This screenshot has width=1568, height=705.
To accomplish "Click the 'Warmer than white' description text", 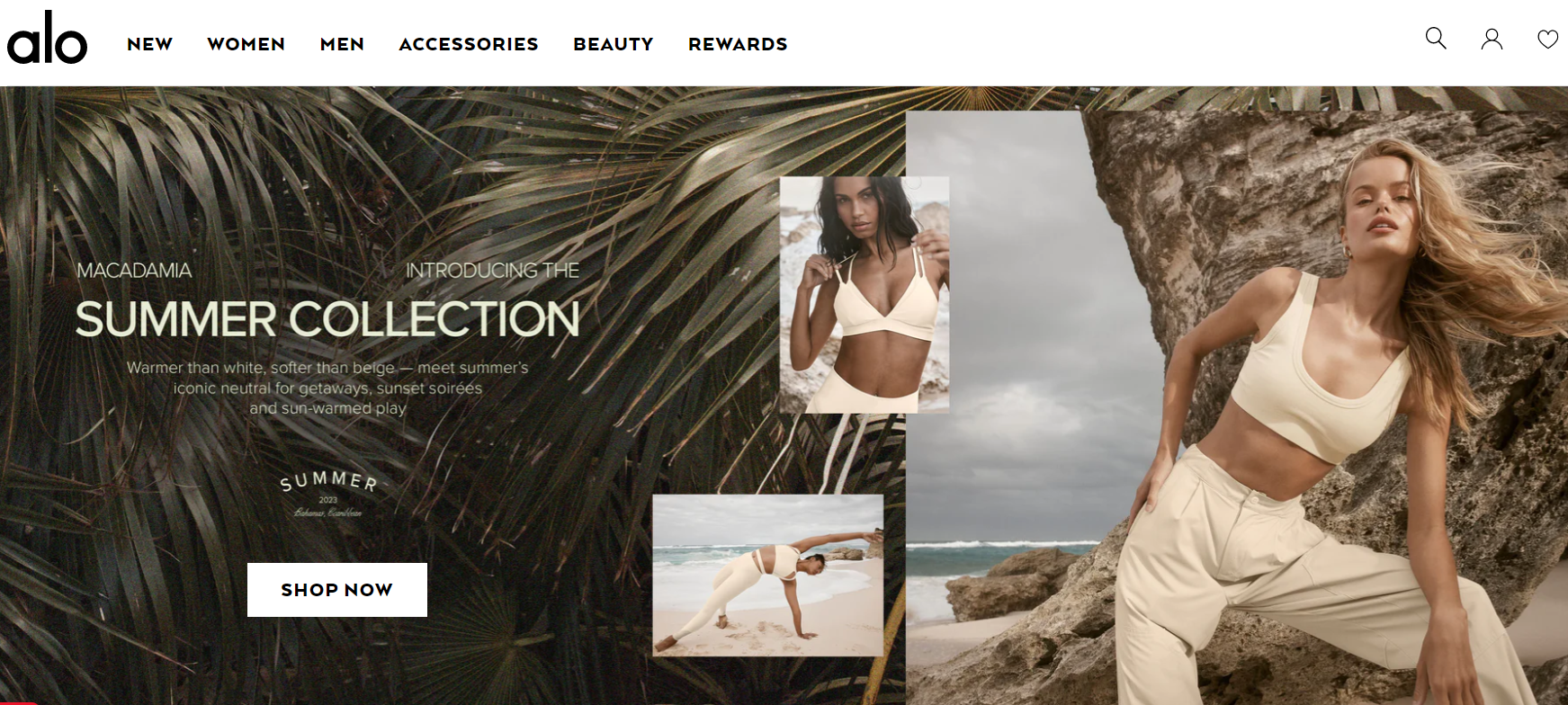I will 327,388.
